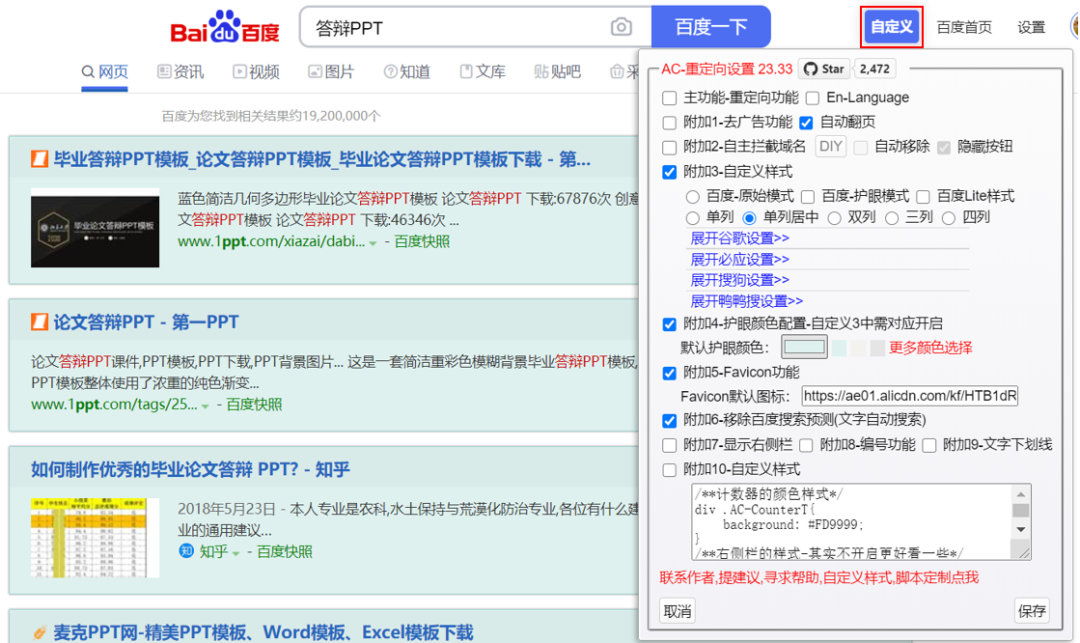
Task: Click the orange favicon beside 毕业答辩PPT模板 result
Action: [x=40, y=160]
